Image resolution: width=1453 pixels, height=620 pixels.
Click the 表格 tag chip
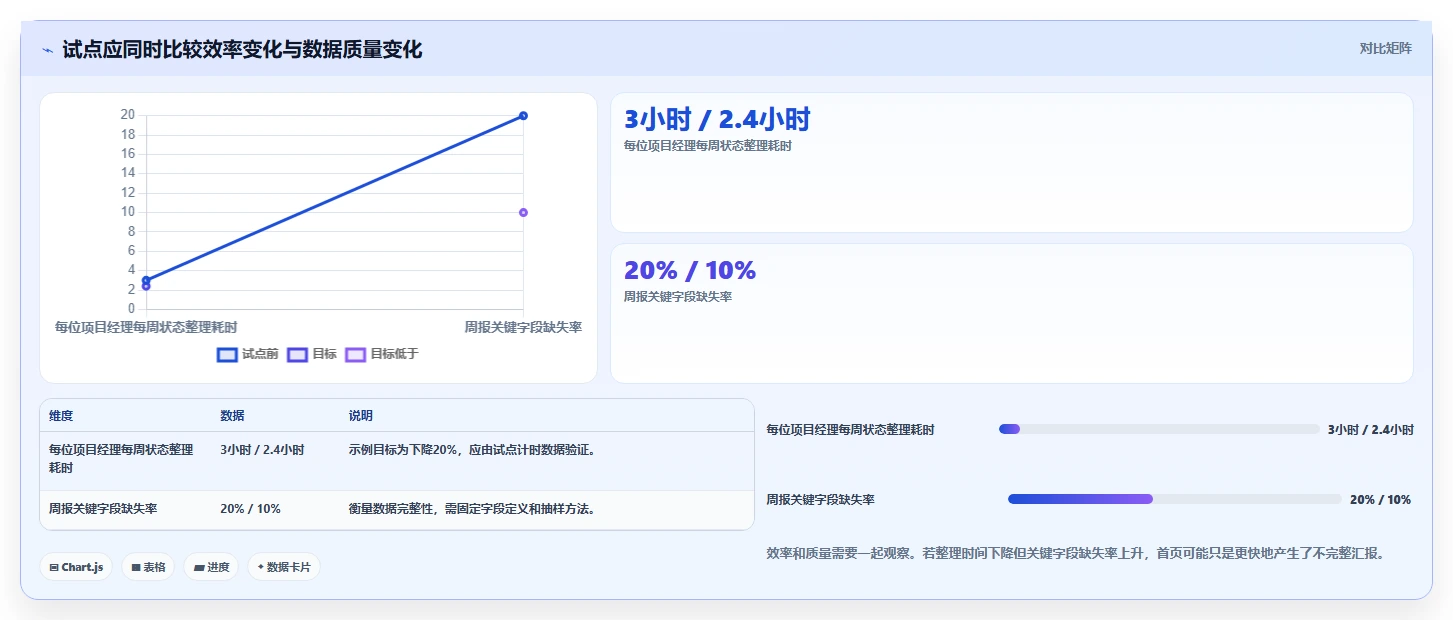point(148,567)
